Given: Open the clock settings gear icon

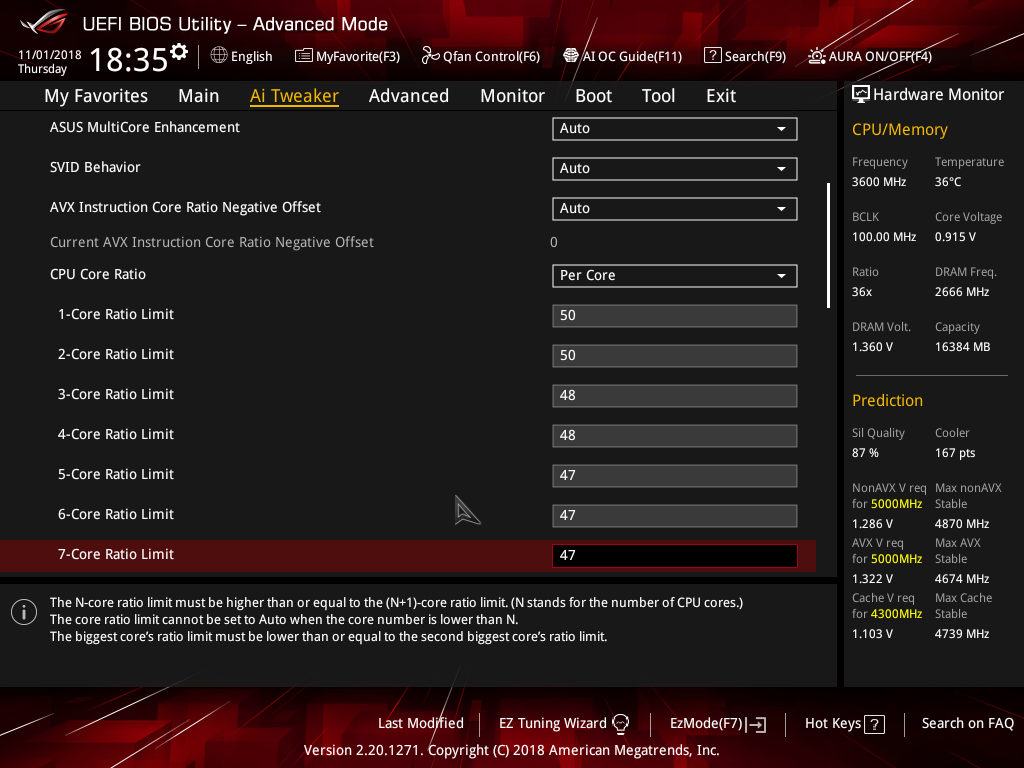Looking at the screenshot, I should click(x=179, y=52).
